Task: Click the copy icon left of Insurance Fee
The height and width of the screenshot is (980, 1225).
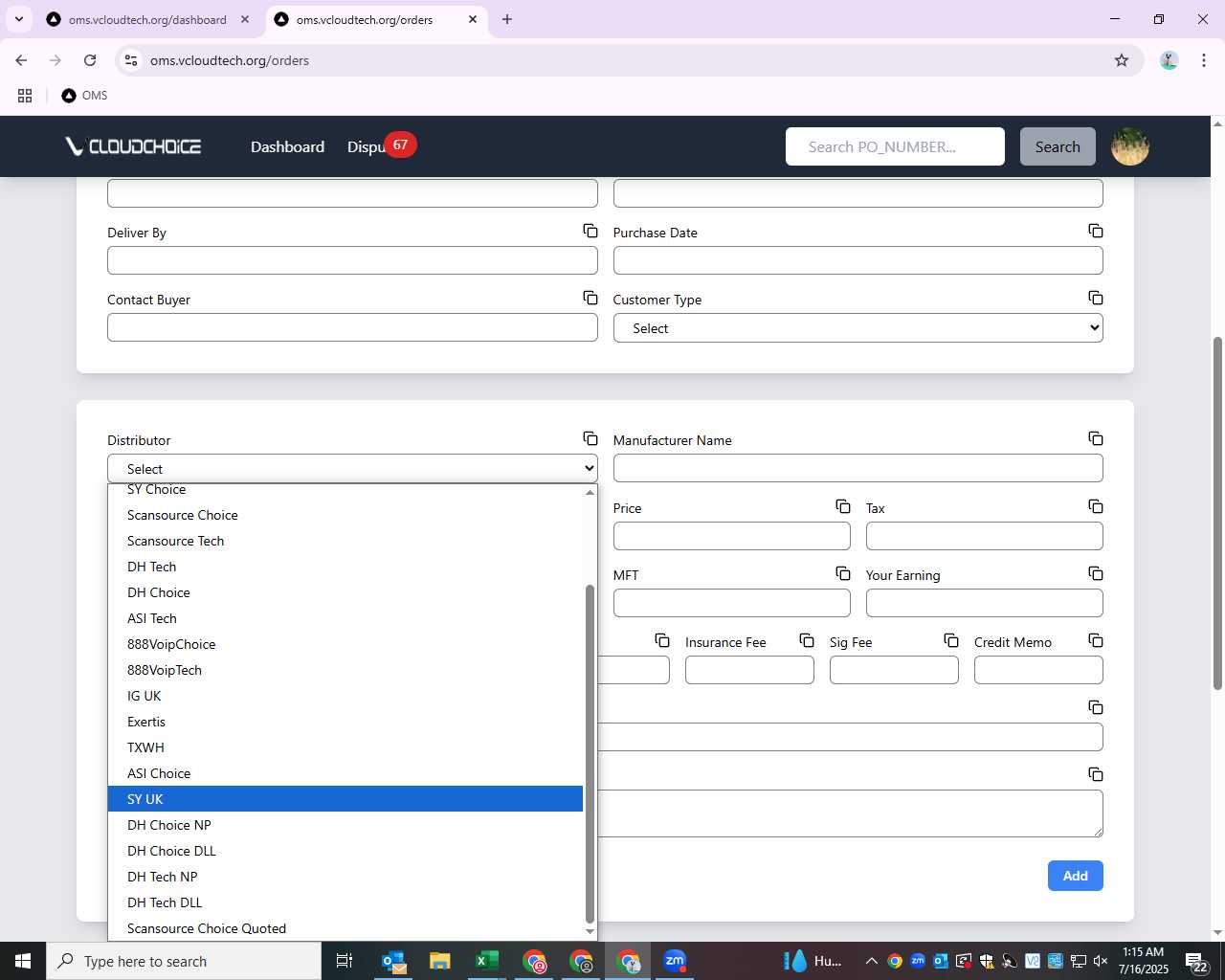Action: click(x=662, y=641)
